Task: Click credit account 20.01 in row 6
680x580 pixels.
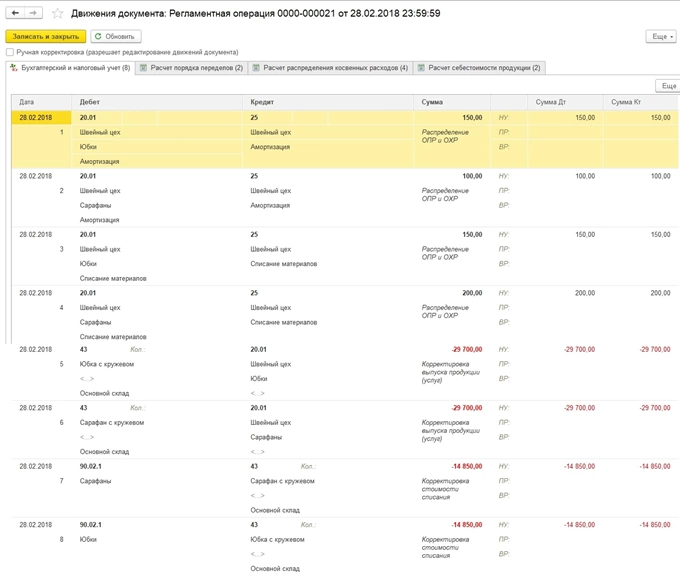Action: pos(258,408)
